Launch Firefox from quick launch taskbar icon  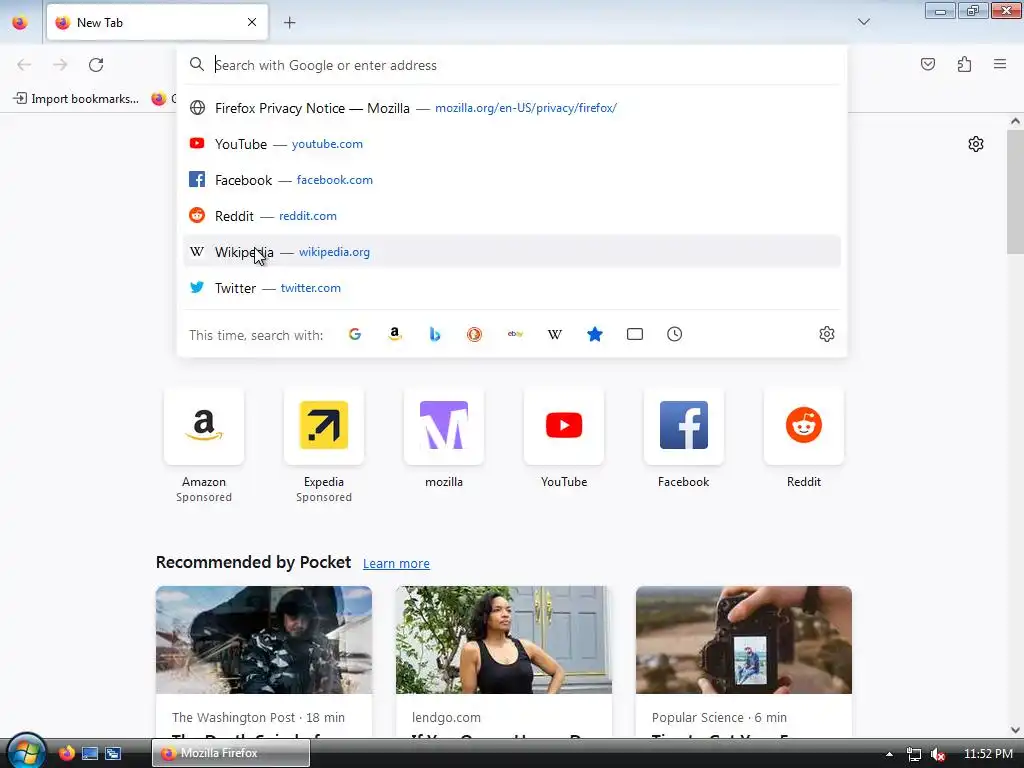click(x=67, y=753)
